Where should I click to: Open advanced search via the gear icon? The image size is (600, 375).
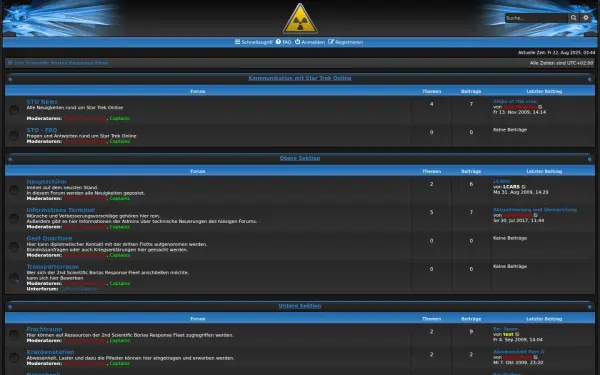pyautogui.click(x=585, y=18)
